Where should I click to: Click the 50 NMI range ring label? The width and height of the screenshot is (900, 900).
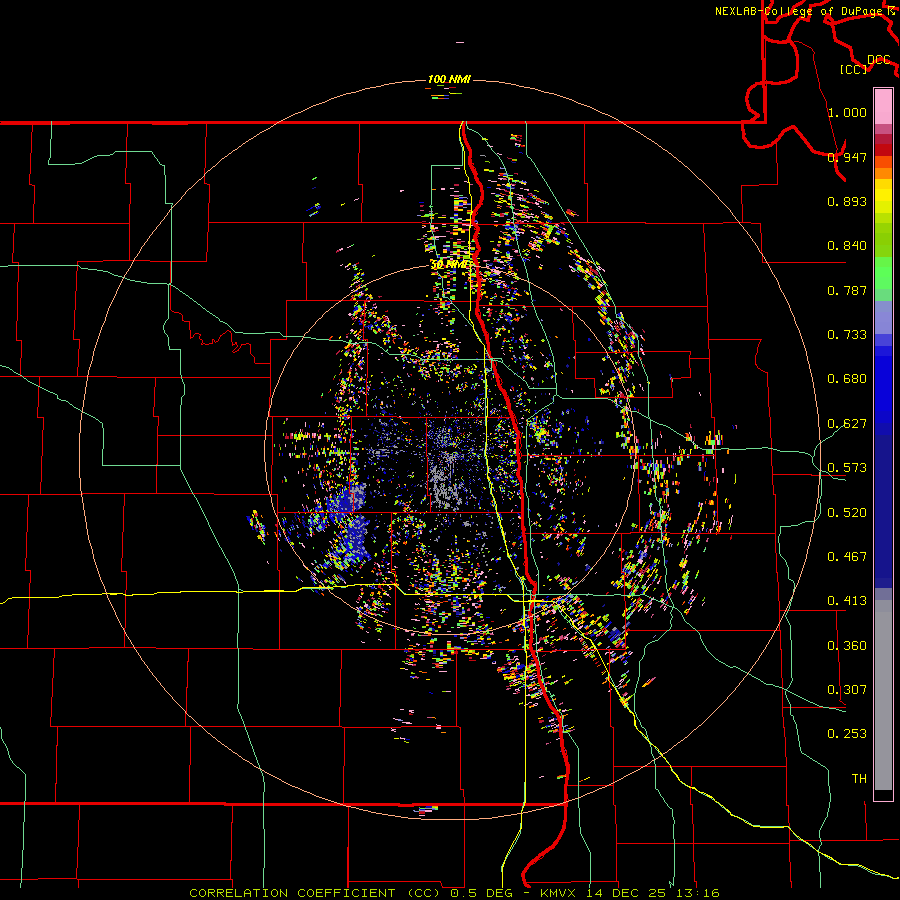point(449,265)
